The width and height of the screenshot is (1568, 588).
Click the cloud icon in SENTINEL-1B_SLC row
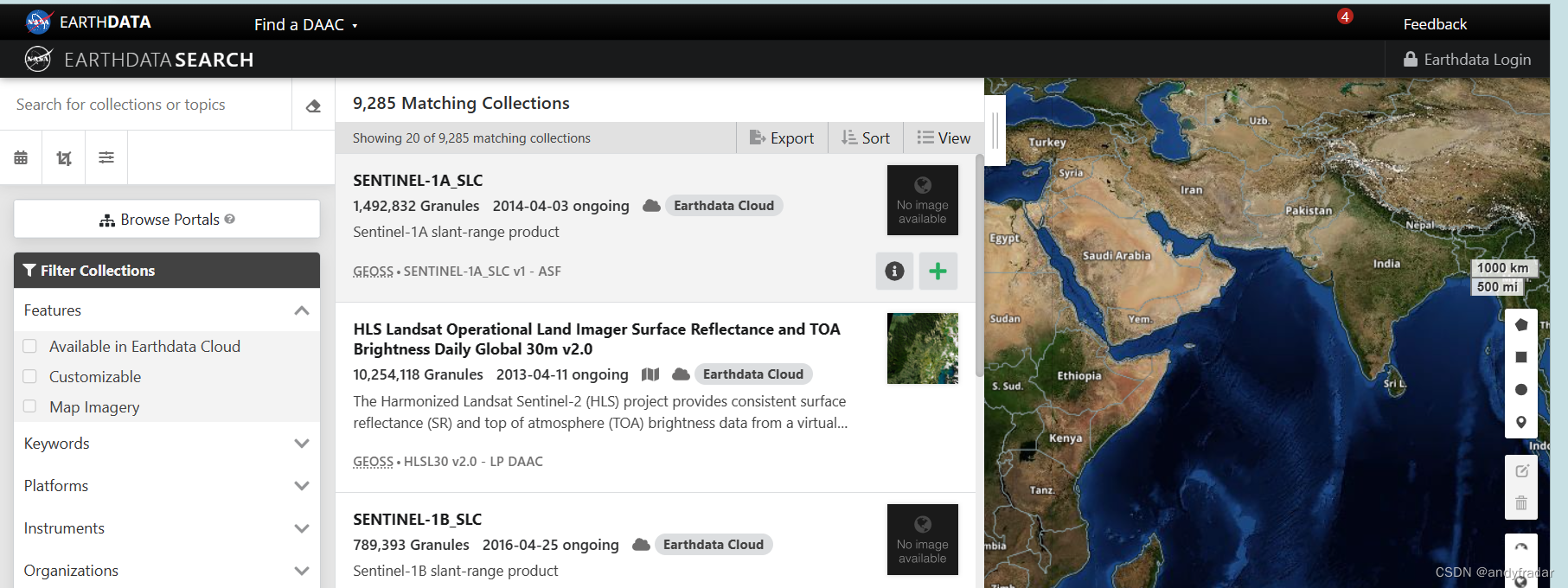click(x=641, y=545)
